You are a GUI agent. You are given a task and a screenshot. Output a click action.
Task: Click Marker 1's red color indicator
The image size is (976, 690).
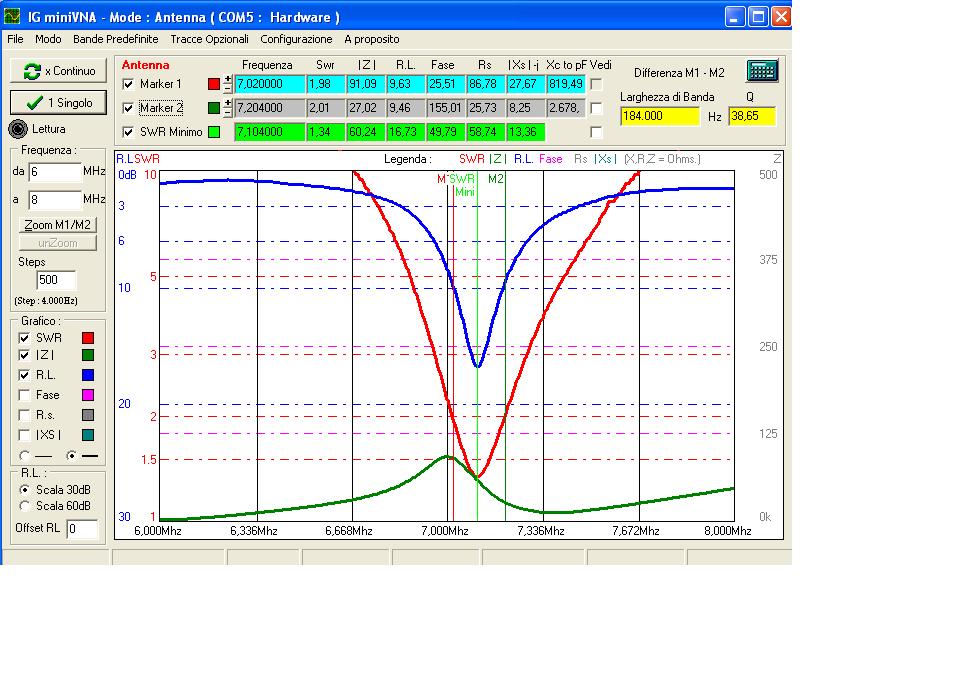coord(213,84)
